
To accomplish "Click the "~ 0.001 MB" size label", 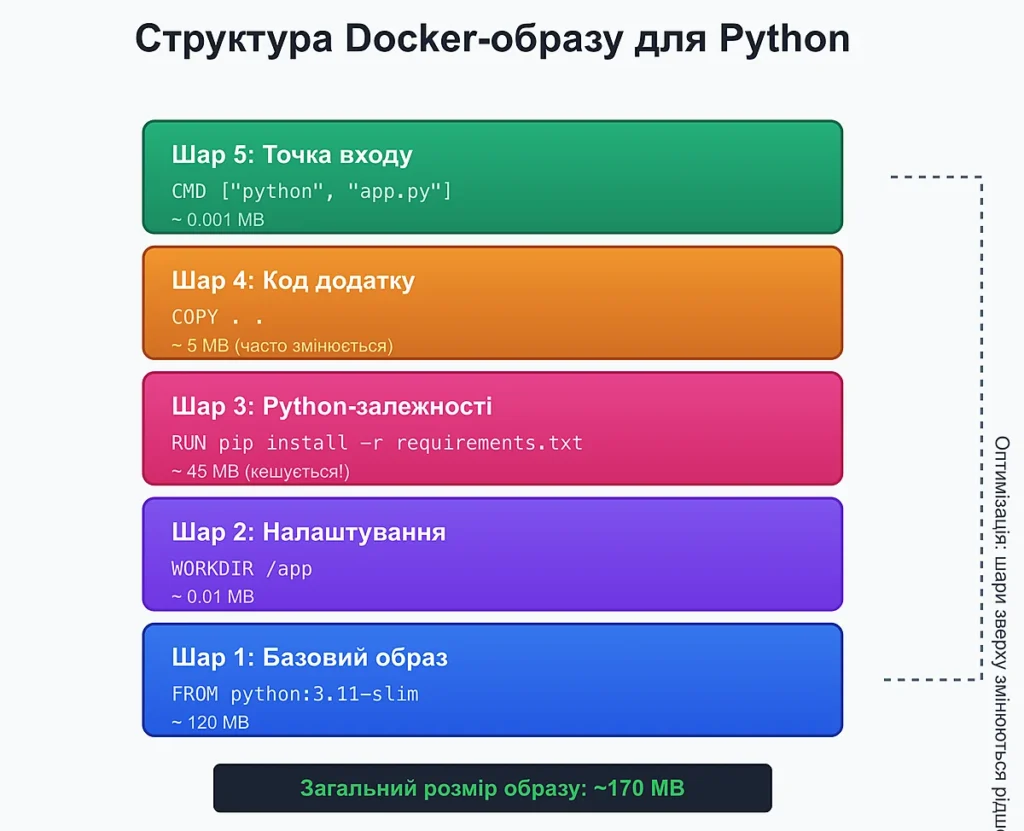I will (x=217, y=219).
